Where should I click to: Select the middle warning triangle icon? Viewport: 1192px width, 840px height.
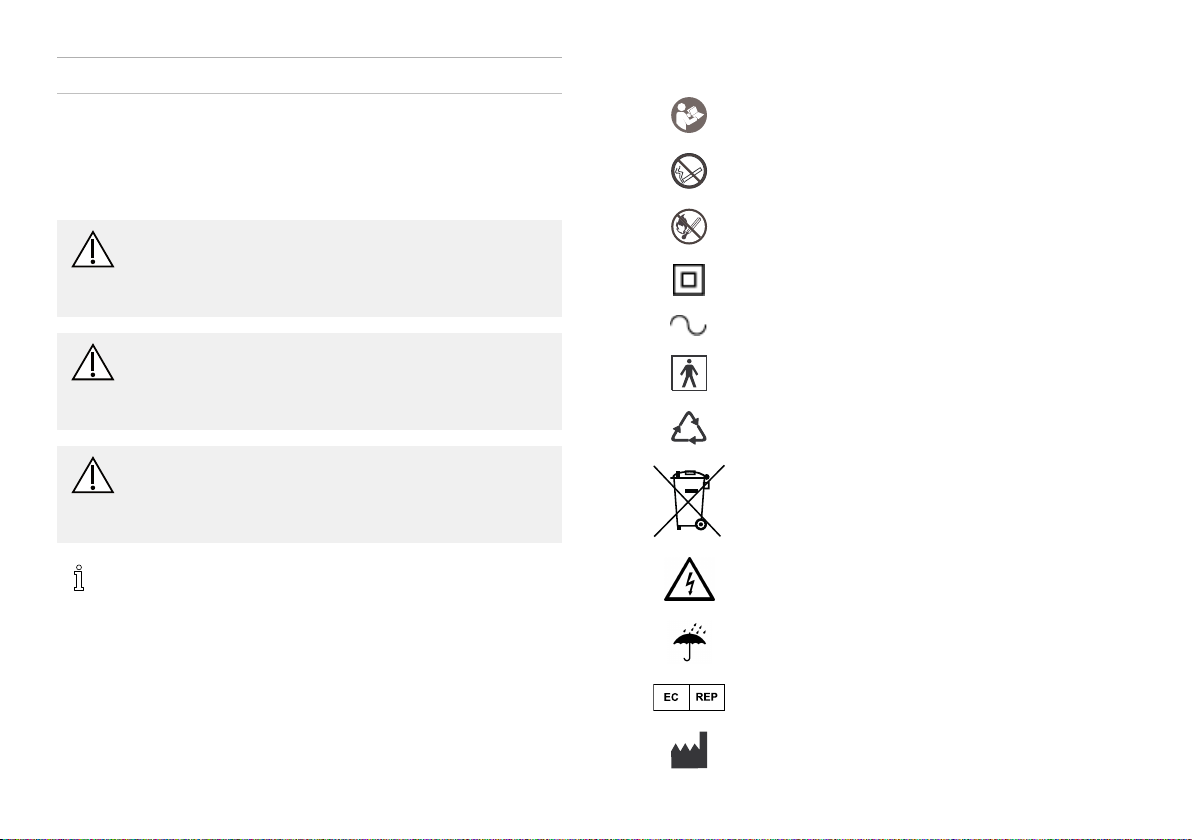coord(93,363)
